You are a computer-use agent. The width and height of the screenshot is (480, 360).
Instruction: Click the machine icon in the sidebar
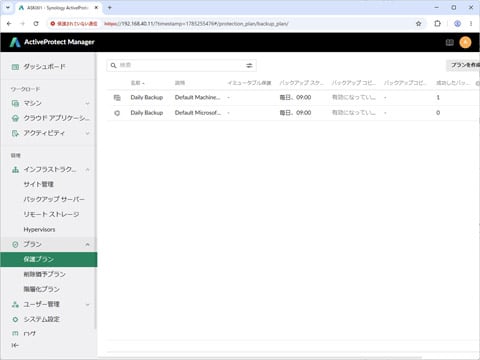tap(15, 103)
